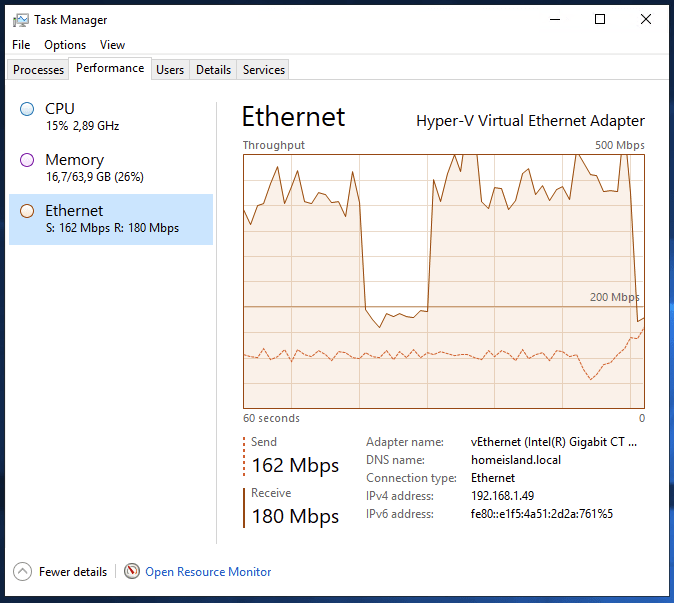The height and width of the screenshot is (603, 674).
Task: Open the Options menu
Action: pos(65,45)
